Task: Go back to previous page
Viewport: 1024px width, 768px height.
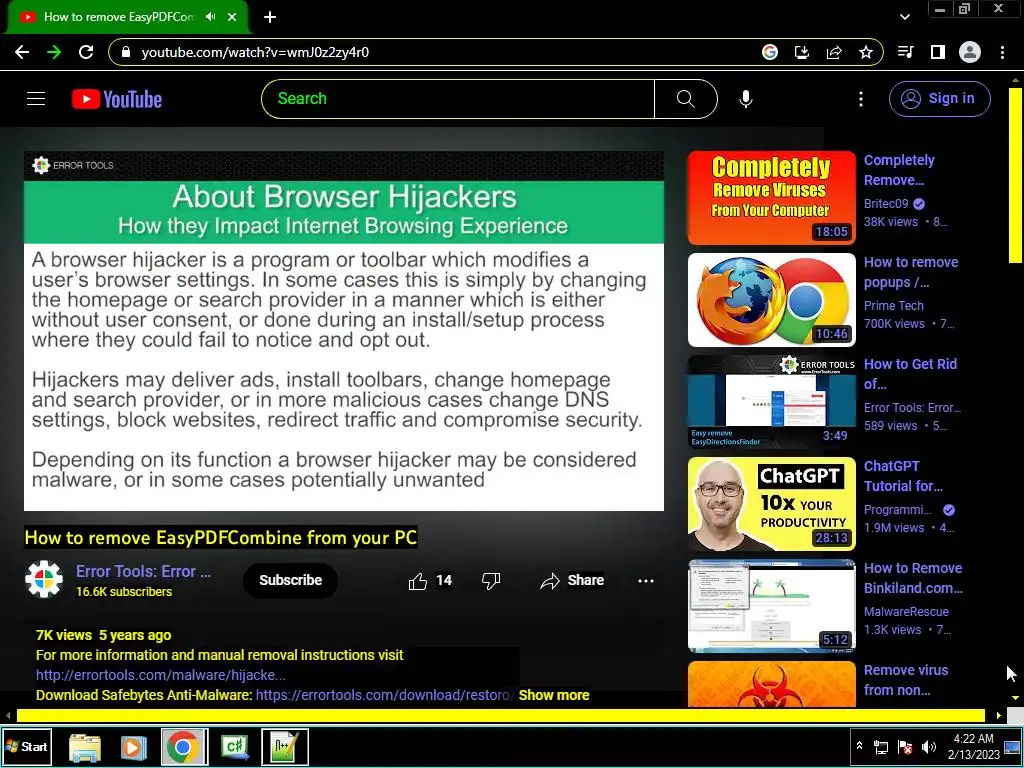Action: point(22,52)
